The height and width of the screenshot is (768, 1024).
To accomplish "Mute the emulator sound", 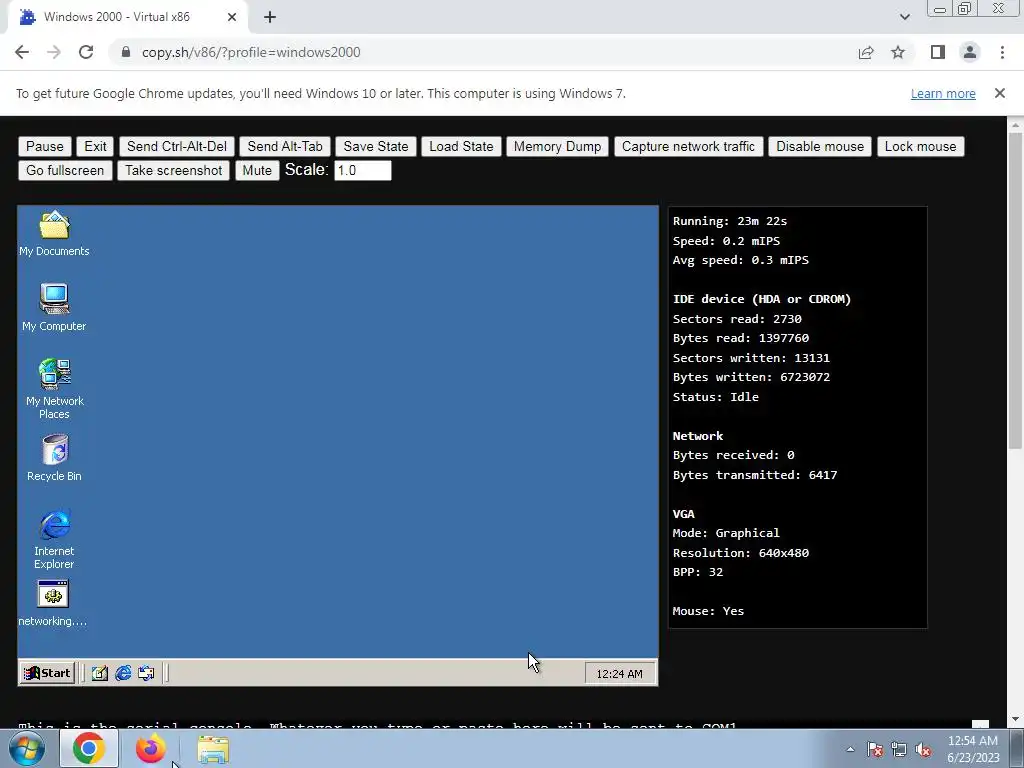I will (257, 170).
